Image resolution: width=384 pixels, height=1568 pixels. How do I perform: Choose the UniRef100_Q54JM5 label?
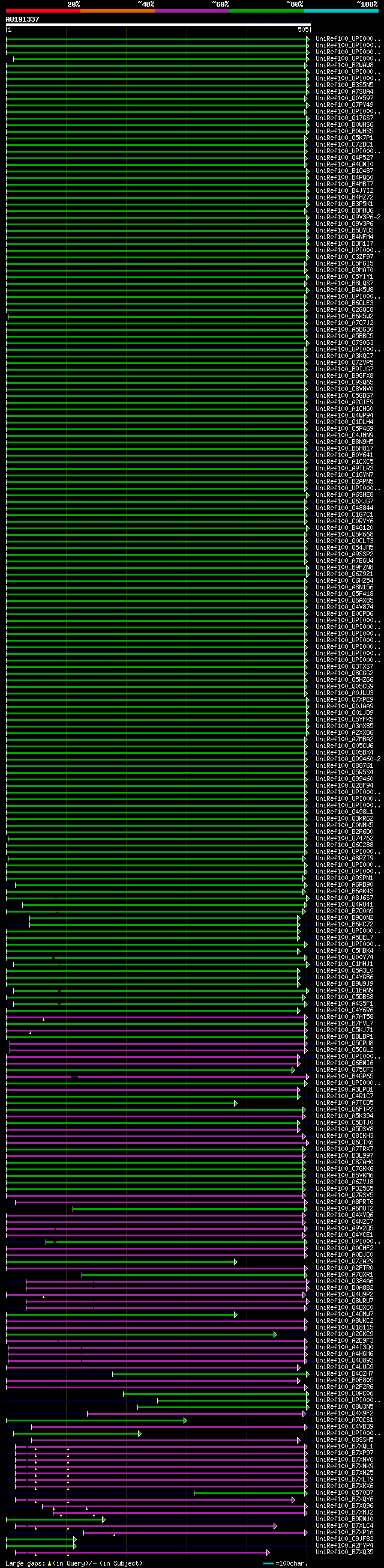(344, 548)
